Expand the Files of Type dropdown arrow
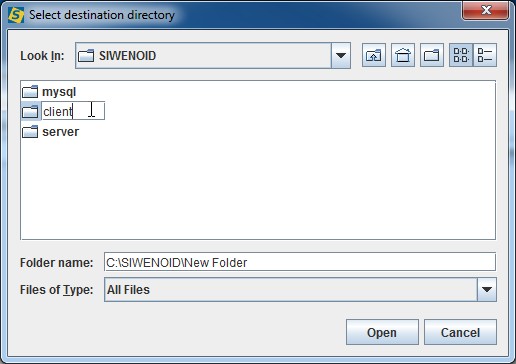This screenshot has height=364, width=516. (x=487, y=289)
